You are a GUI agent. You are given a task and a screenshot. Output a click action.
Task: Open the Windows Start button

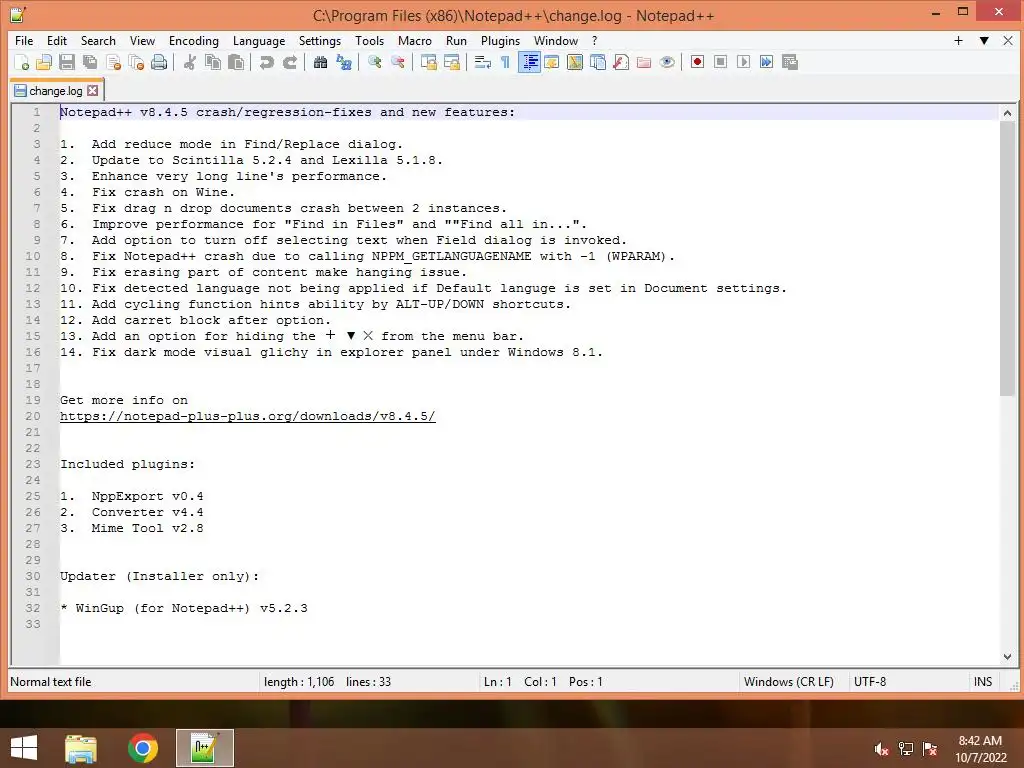pyautogui.click(x=24, y=748)
